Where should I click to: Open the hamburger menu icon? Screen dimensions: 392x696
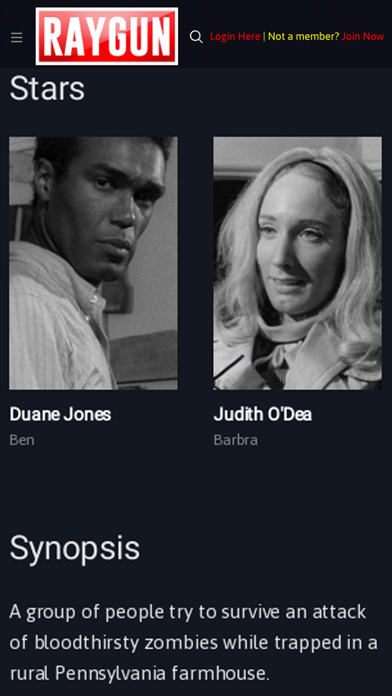point(16,38)
